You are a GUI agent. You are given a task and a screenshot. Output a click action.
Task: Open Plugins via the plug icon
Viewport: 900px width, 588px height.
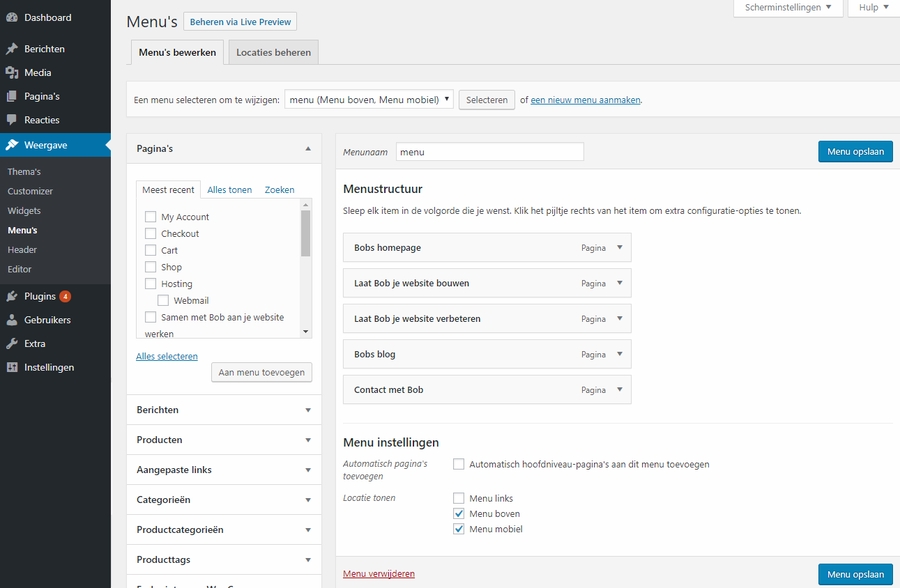click(x=12, y=297)
